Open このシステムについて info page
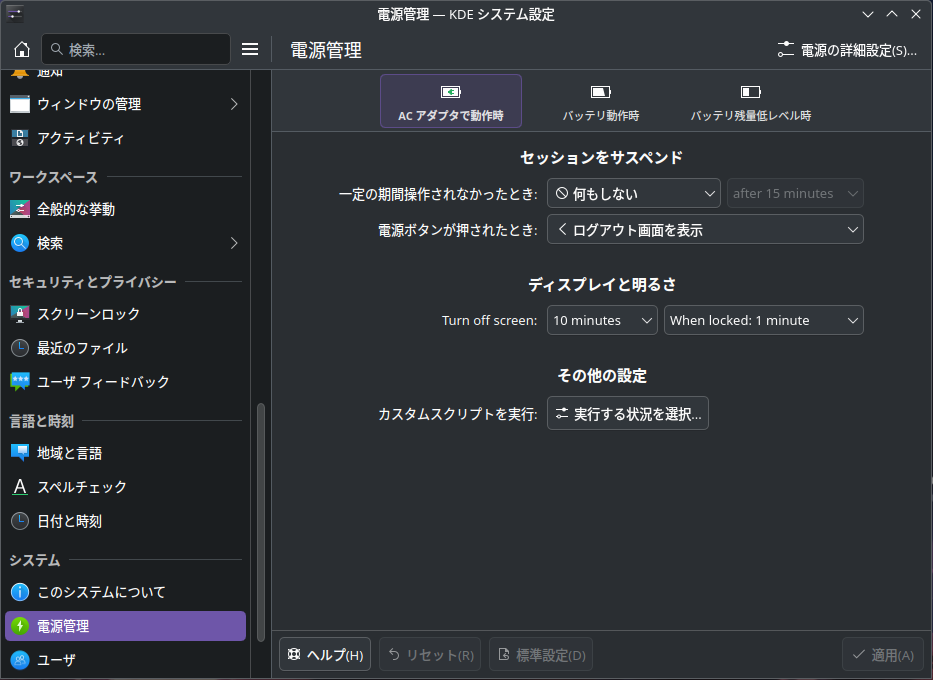933x680 pixels. 126,592
